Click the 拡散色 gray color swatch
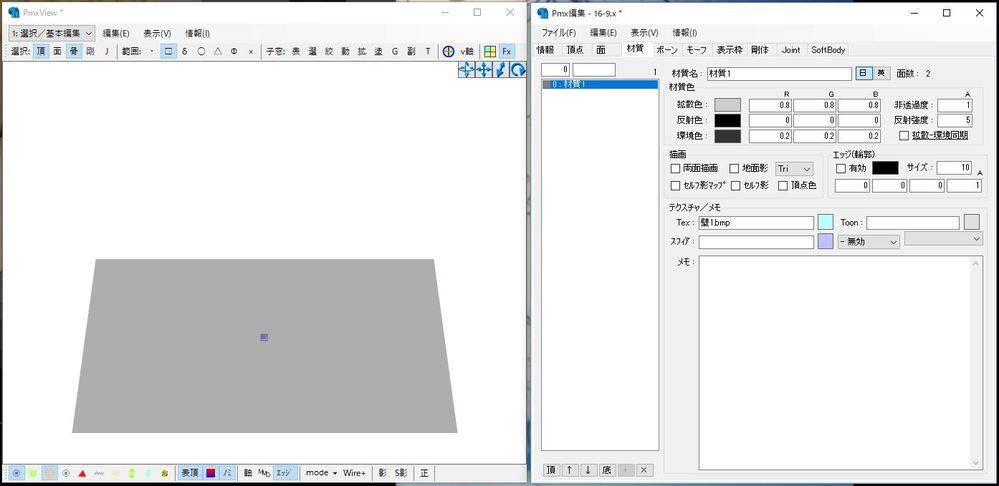Screen dimensions: 999x486 pos(728,105)
